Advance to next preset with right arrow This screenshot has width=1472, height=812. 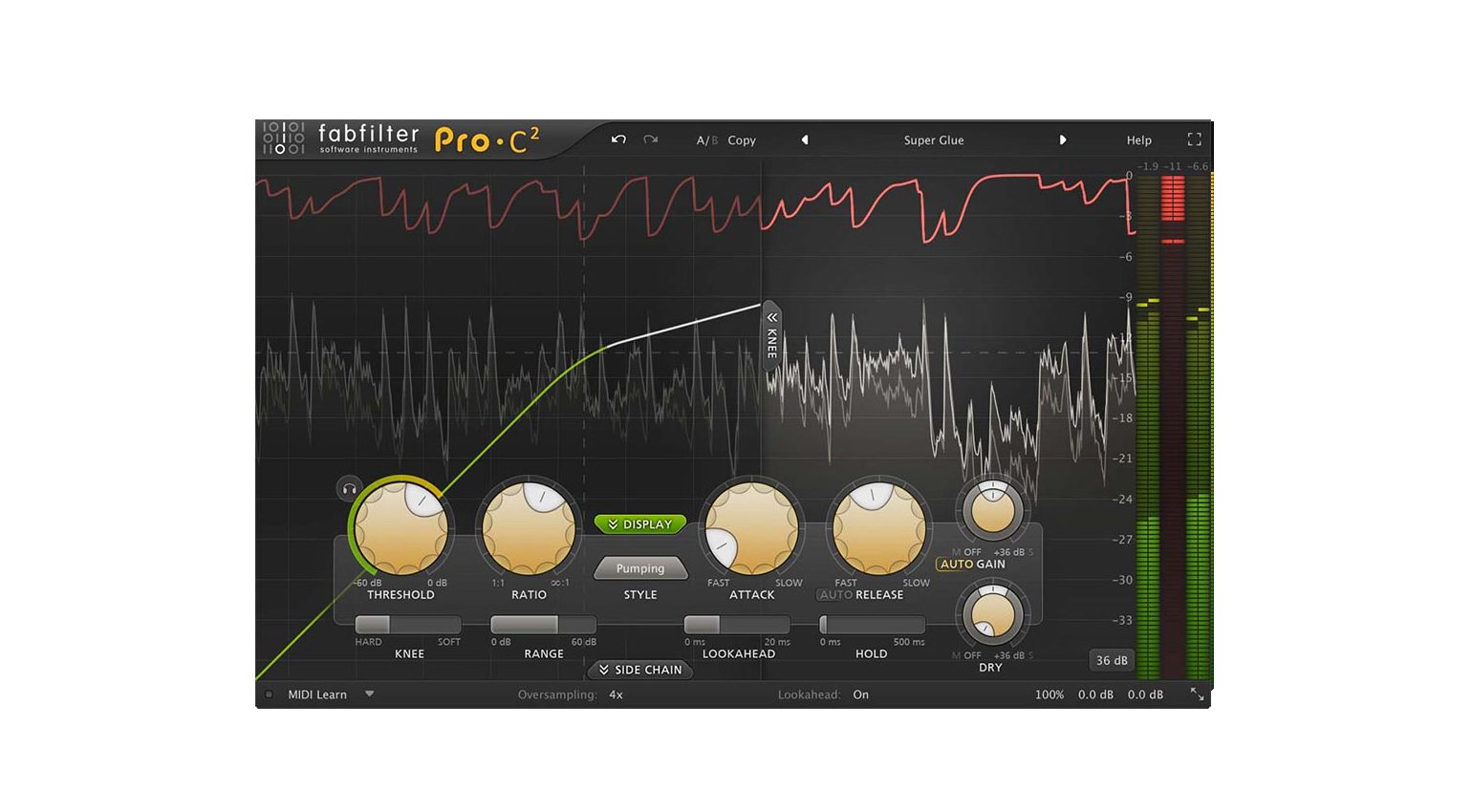tap(1064, 139)
